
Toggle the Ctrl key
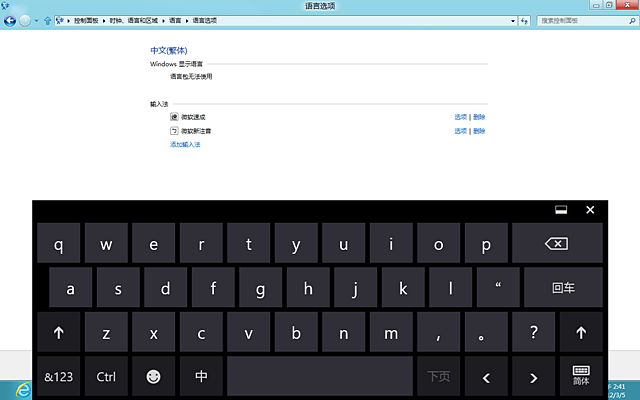(x=106, y=376)
